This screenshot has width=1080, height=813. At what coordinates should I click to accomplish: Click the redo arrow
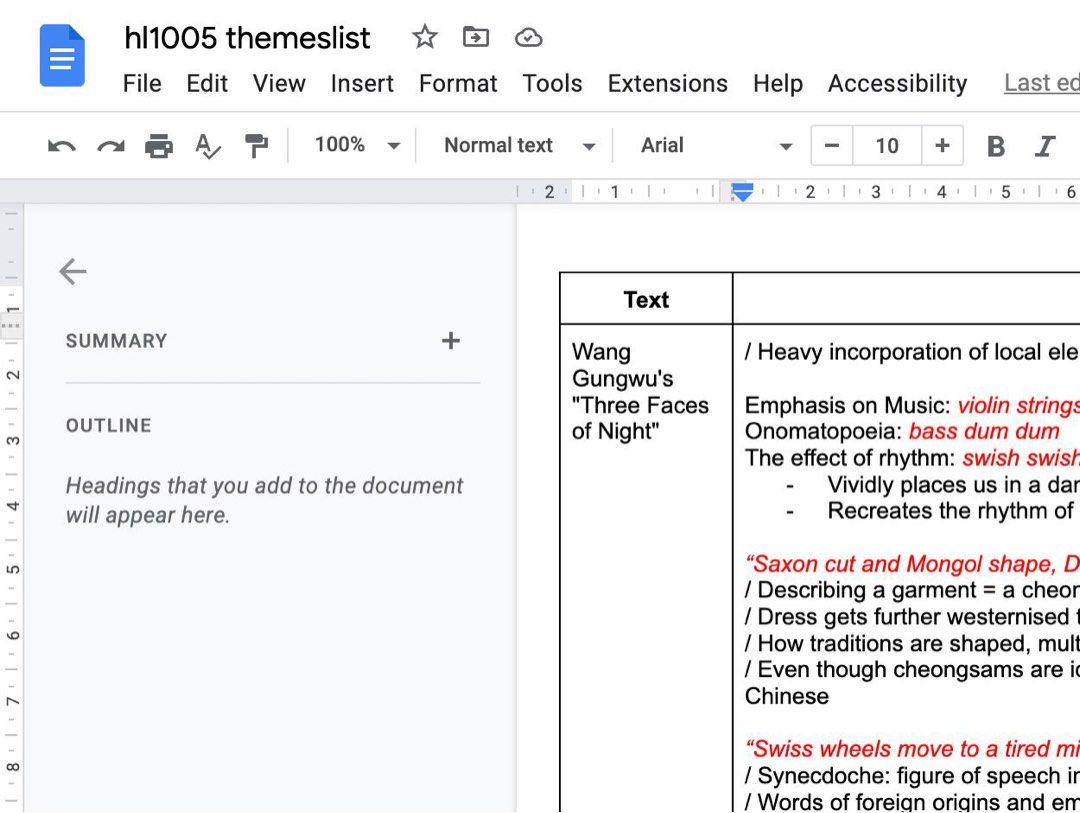pos(110,146)
